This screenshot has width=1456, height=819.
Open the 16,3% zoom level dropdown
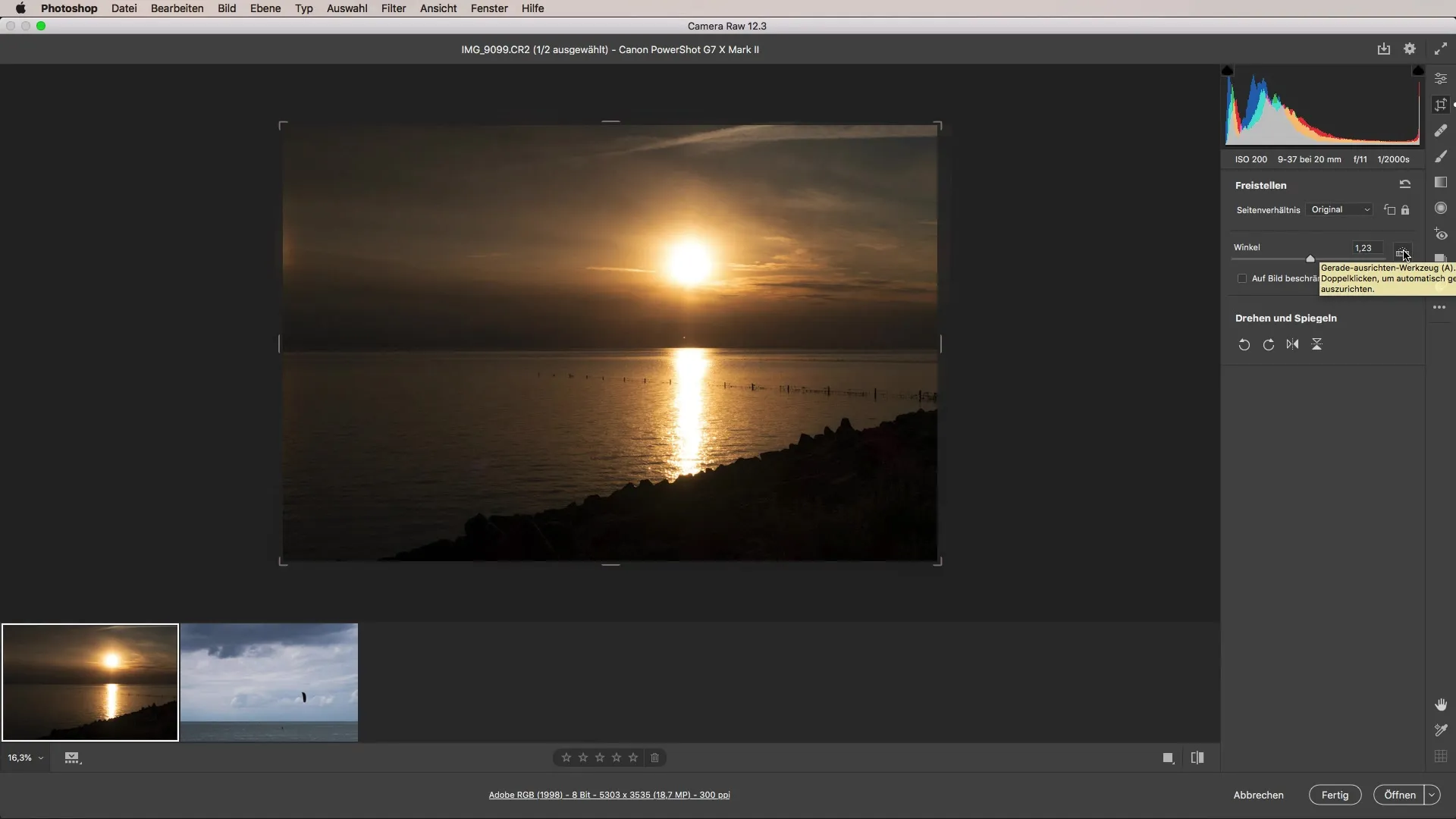tap(25, 758)
